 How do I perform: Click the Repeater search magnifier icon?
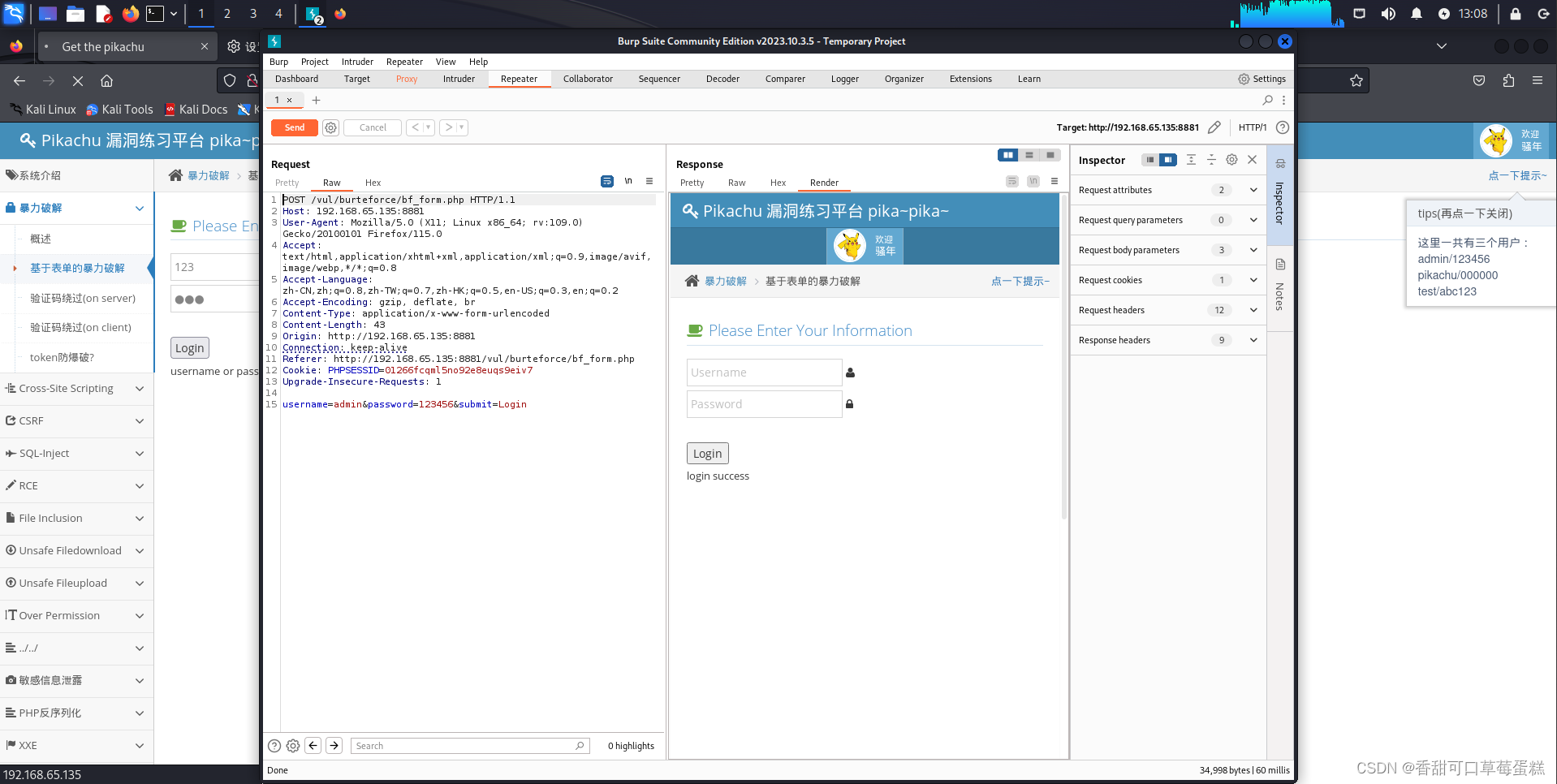click(1268, 100)
